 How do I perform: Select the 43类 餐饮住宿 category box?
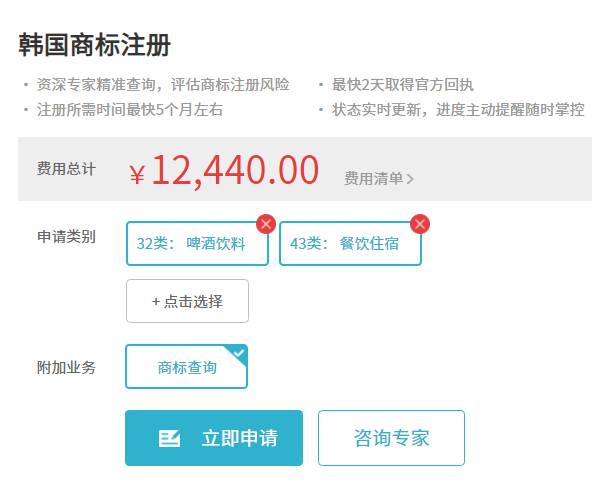click(x=350, y=243)
